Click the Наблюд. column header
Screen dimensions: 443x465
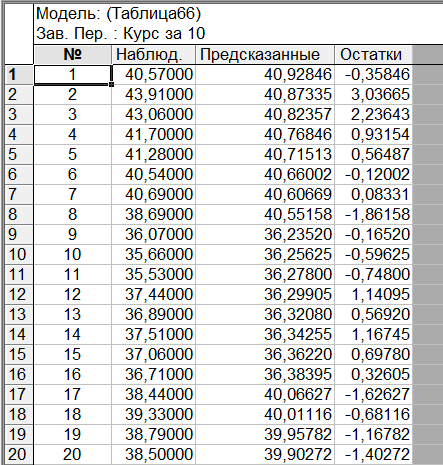coord(153,54)
